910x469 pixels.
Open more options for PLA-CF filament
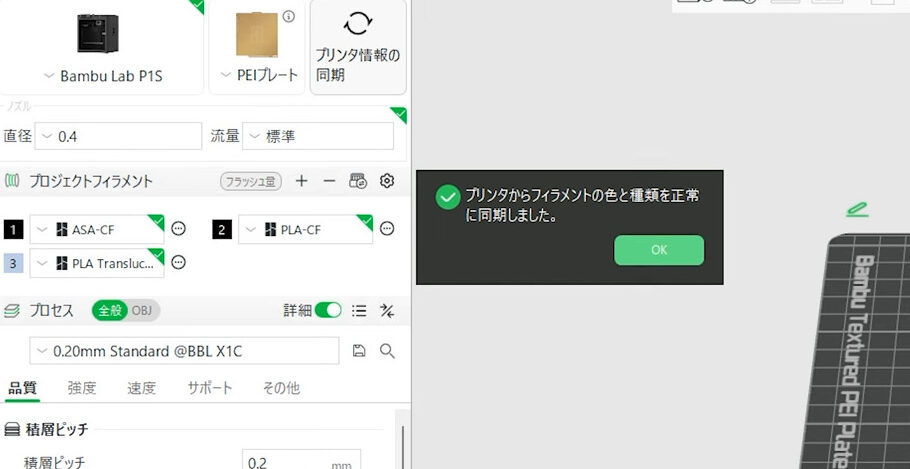point(387,229)
